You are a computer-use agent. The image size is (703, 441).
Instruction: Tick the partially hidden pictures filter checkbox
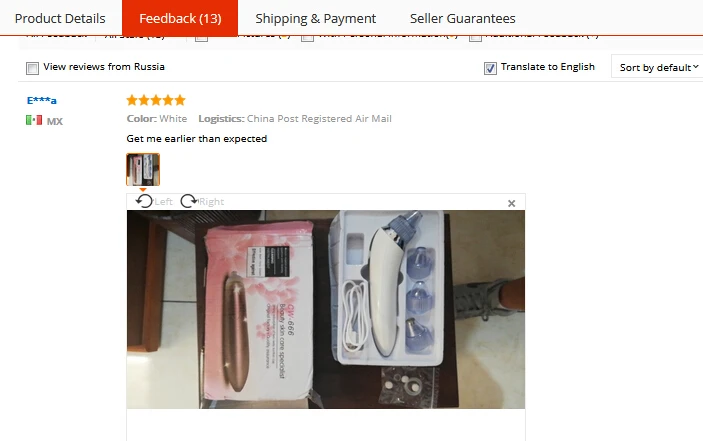201,38
